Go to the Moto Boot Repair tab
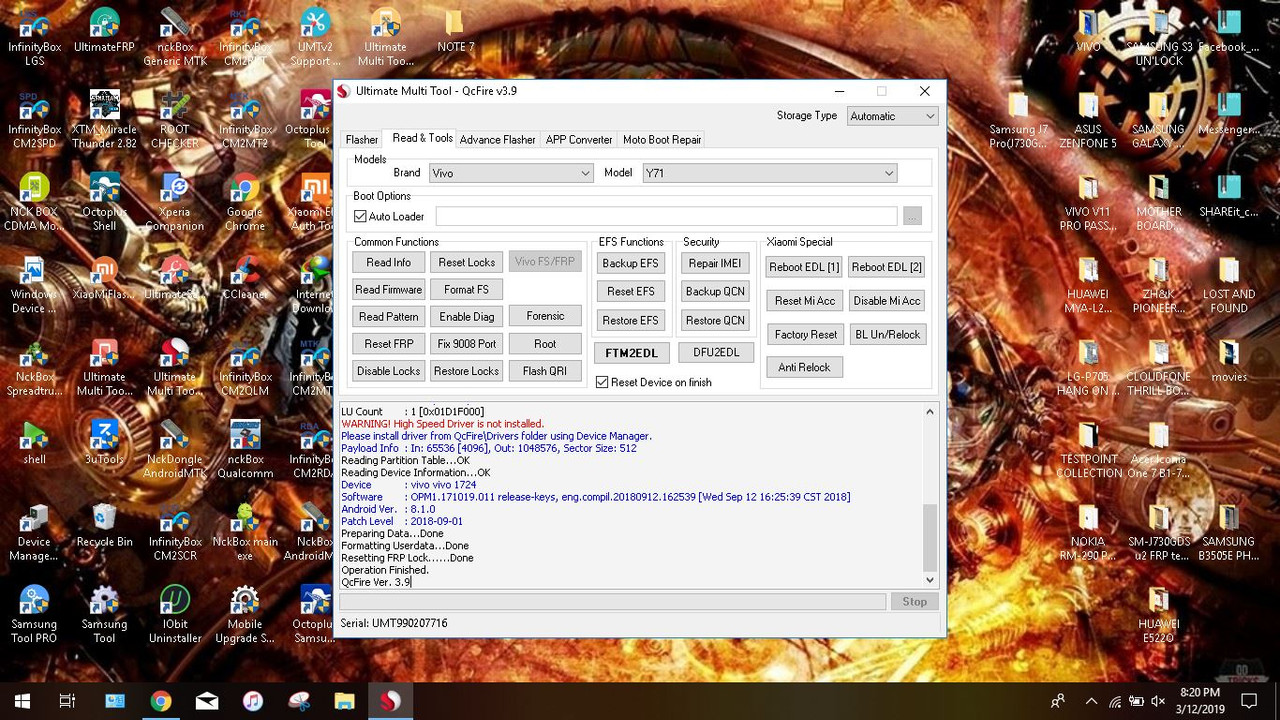Image resolution: width=1280 pixels, height=720 pixels. (662, 140)
